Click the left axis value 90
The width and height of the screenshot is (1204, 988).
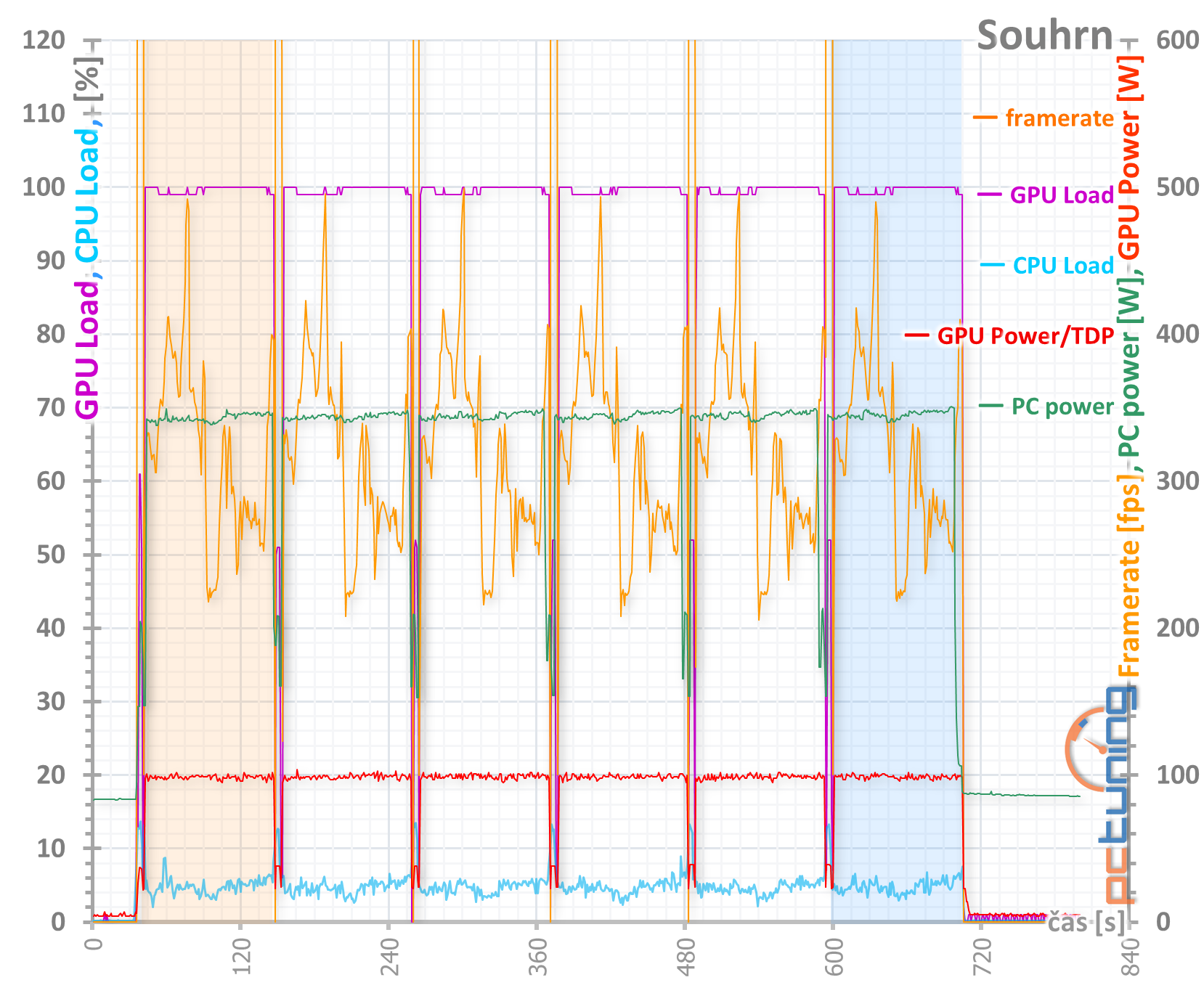pyautogui.click(x=51, y=261)
